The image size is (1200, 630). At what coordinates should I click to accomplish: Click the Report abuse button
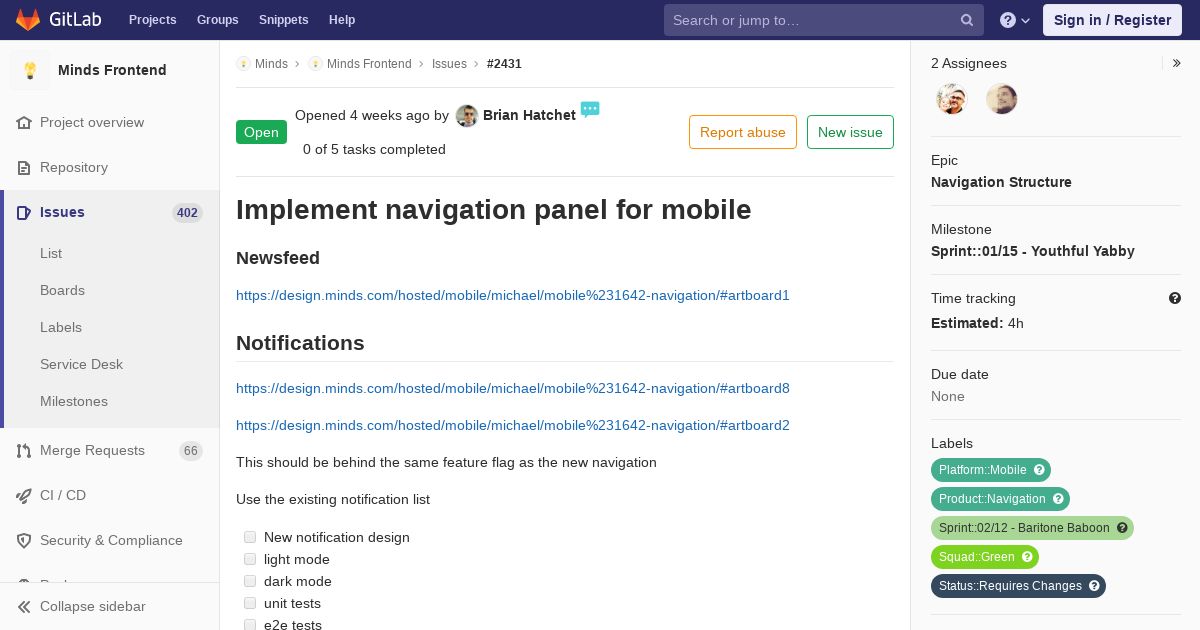743,132
